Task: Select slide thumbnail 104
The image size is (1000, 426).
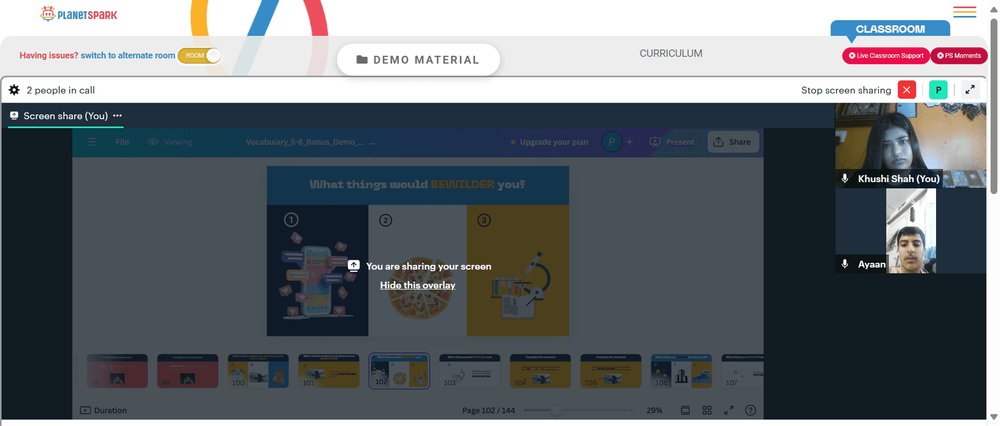Action: click(x=540, y=371)
